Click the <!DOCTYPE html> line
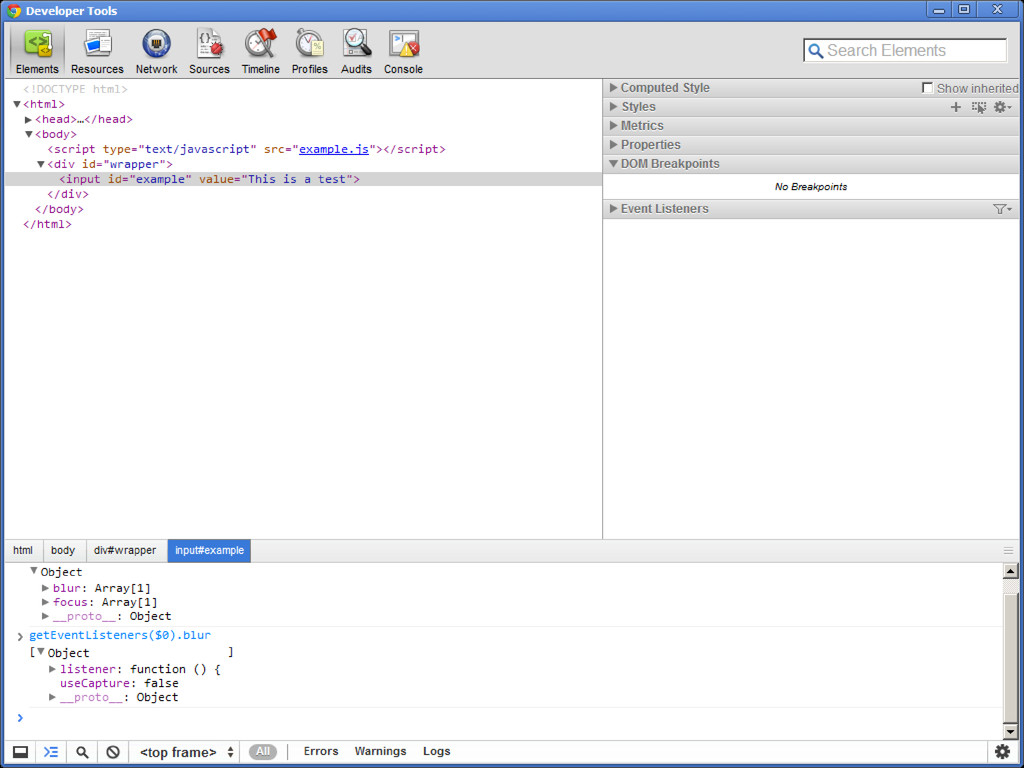Screen dimensions: 1024x768 coord(75,89)
